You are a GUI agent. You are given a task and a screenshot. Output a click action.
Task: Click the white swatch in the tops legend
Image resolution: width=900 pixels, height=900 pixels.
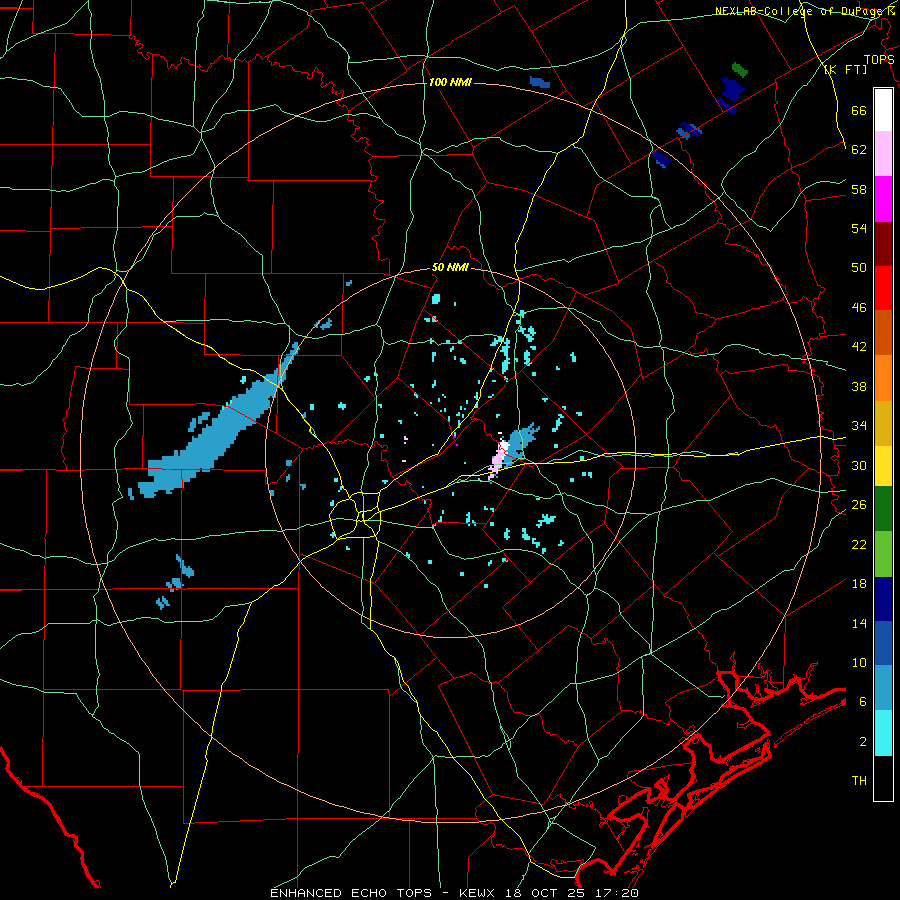(x=883, y=110)
